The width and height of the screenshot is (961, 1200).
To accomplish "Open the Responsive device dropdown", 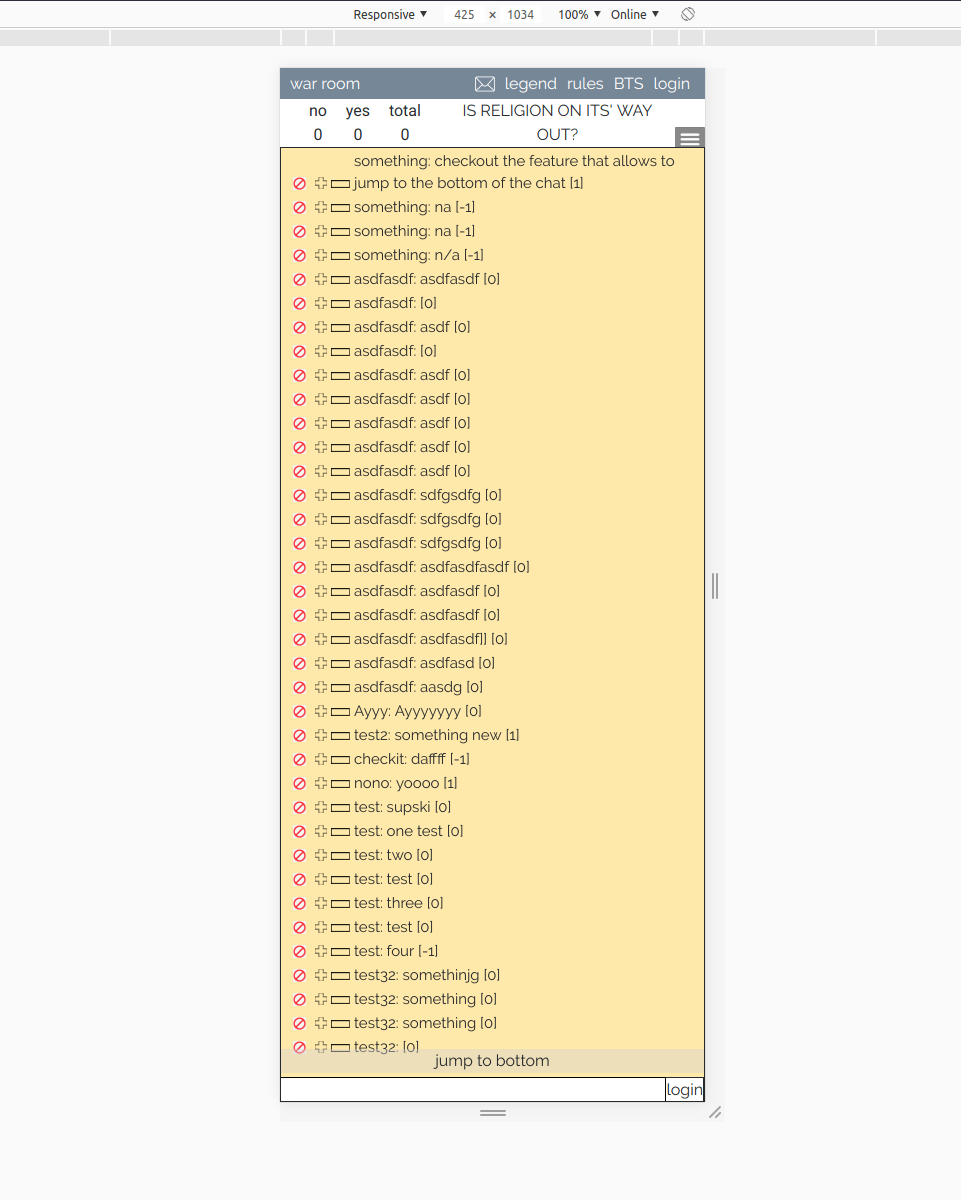I will point(390,14).
